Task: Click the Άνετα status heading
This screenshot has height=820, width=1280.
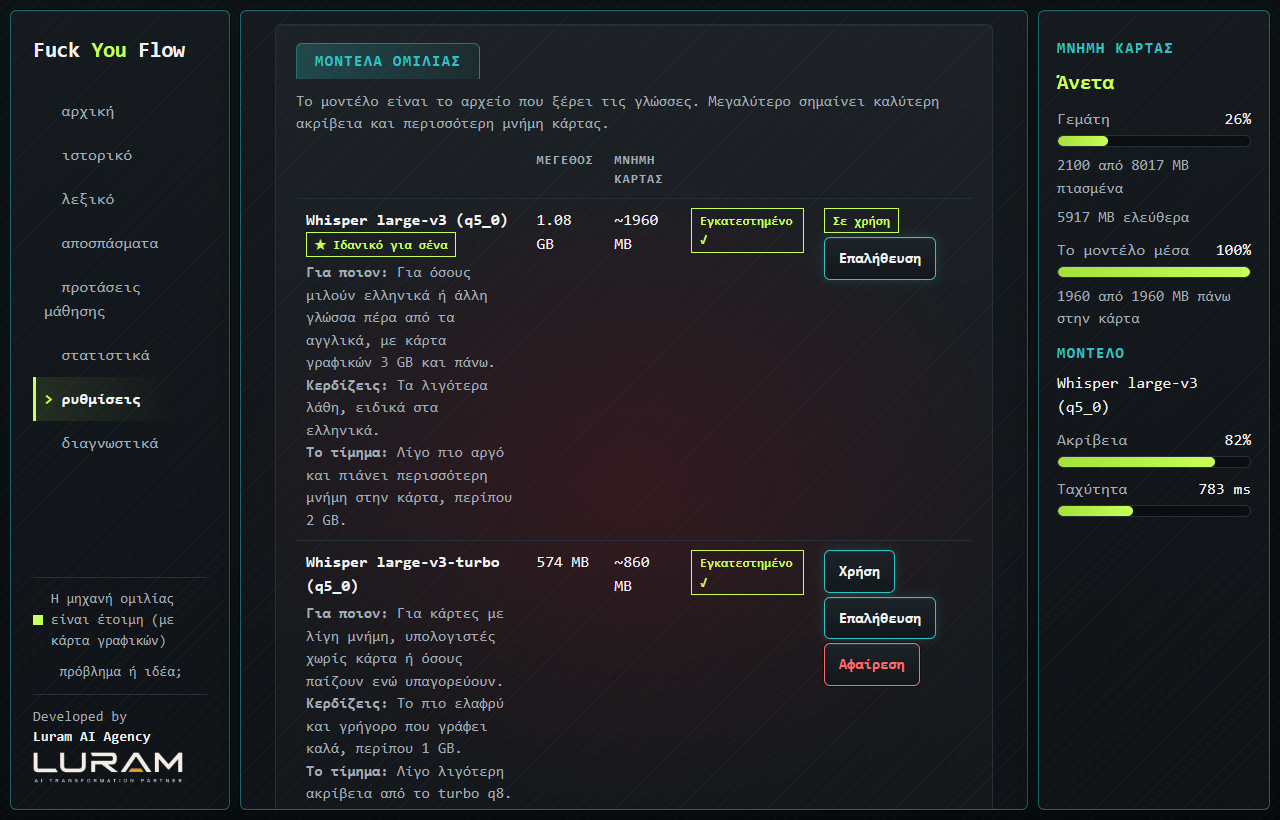Action: 1085,83
